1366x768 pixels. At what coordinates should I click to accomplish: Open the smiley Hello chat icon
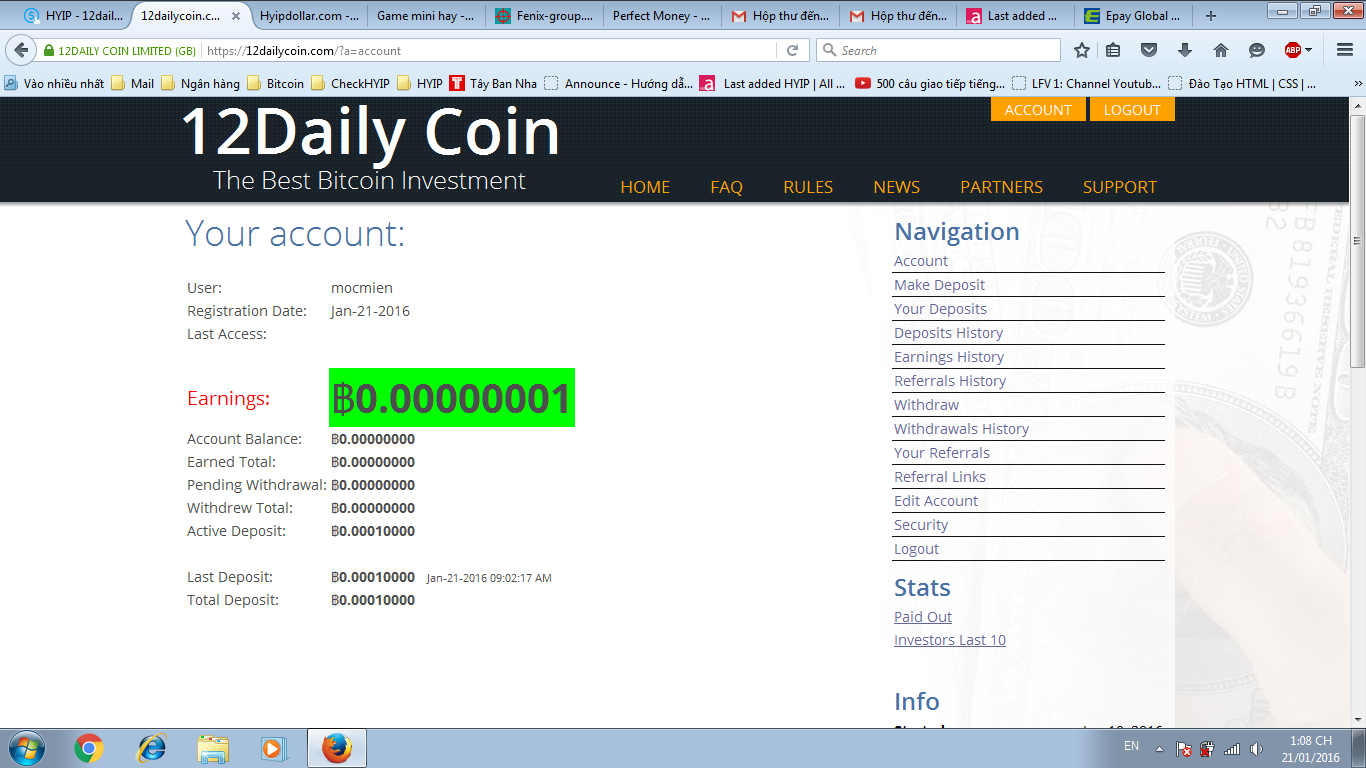coord(1257,50)
